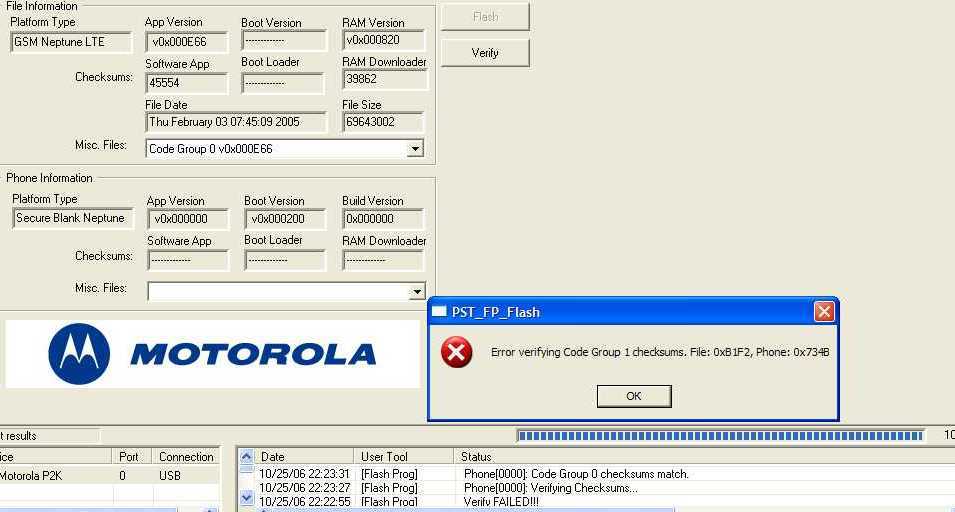
Task: Click Phone App Version field v0x000000
Action: click(188, 219)
